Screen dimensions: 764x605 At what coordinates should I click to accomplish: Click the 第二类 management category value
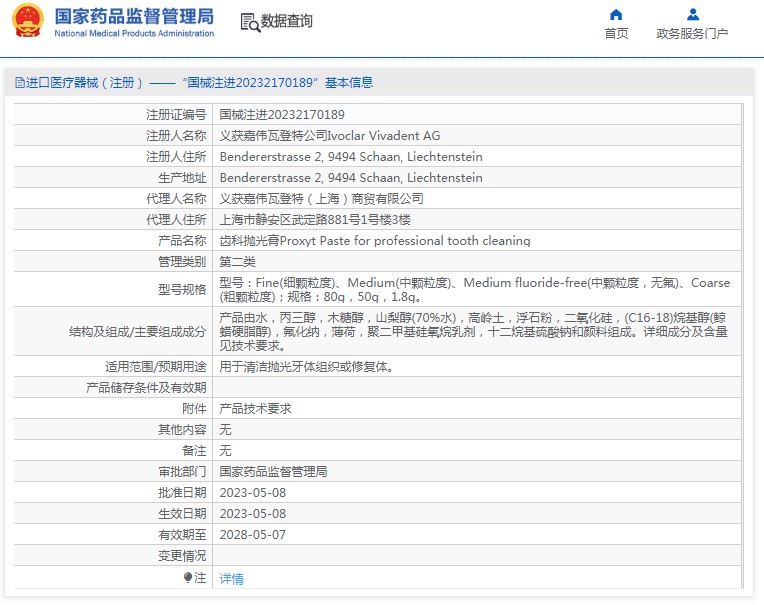point(237,261)
